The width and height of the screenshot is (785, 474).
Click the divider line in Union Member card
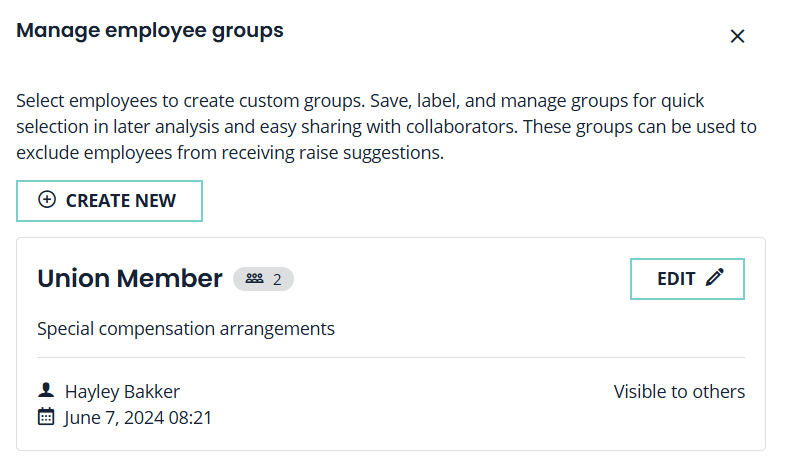(x=390, y=357)
